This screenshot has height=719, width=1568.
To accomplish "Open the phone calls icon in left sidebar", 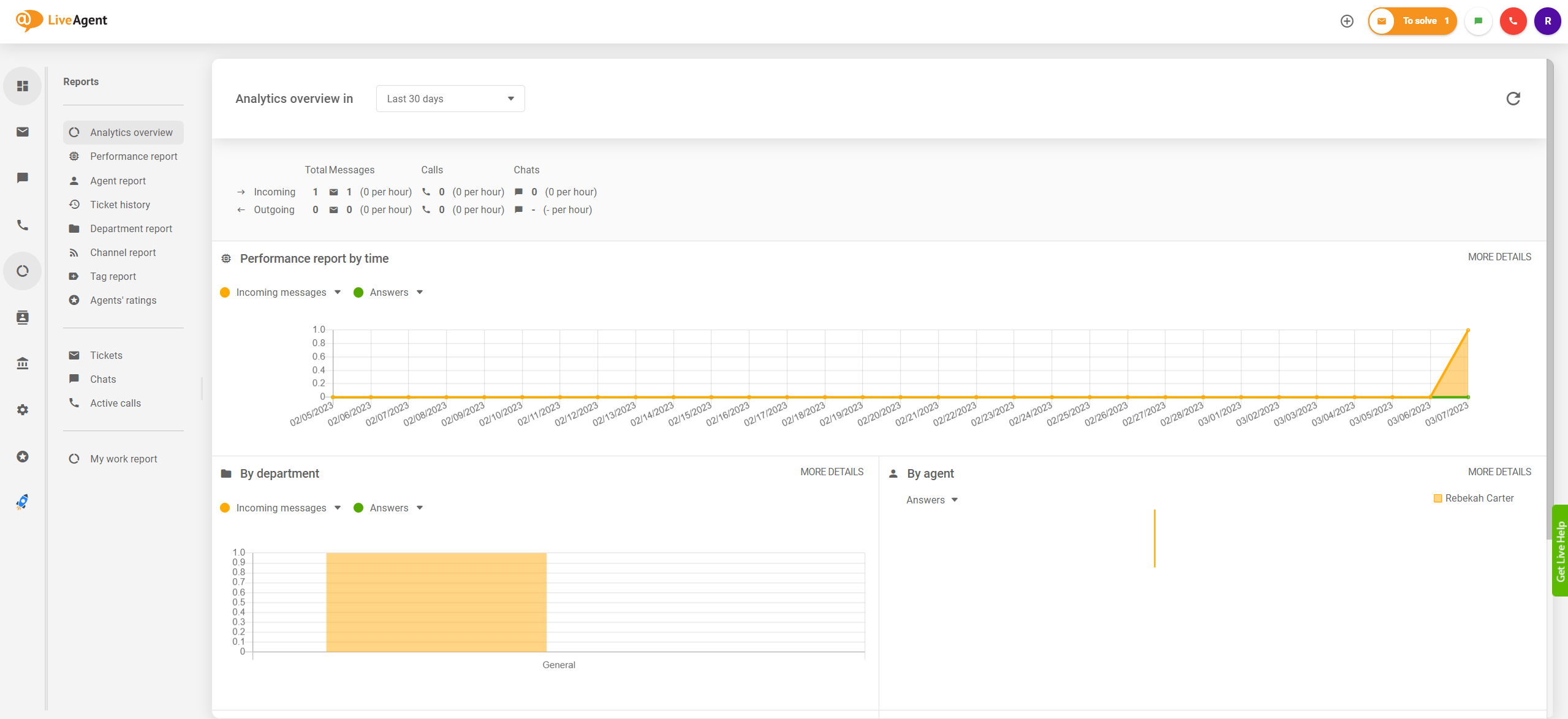I will (x=23, y=225).
